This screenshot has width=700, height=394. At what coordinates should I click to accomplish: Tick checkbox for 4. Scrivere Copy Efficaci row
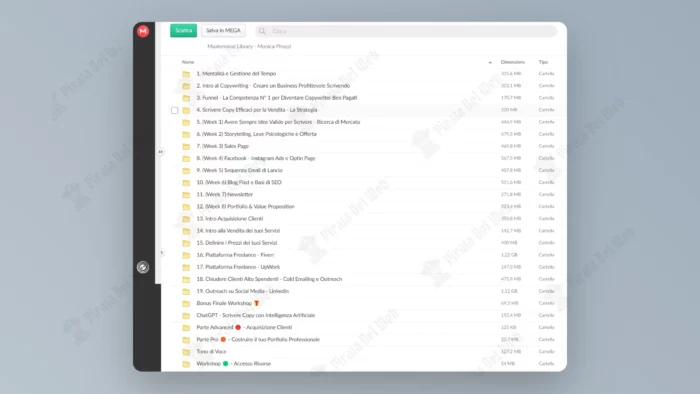(x=175, y=110)
